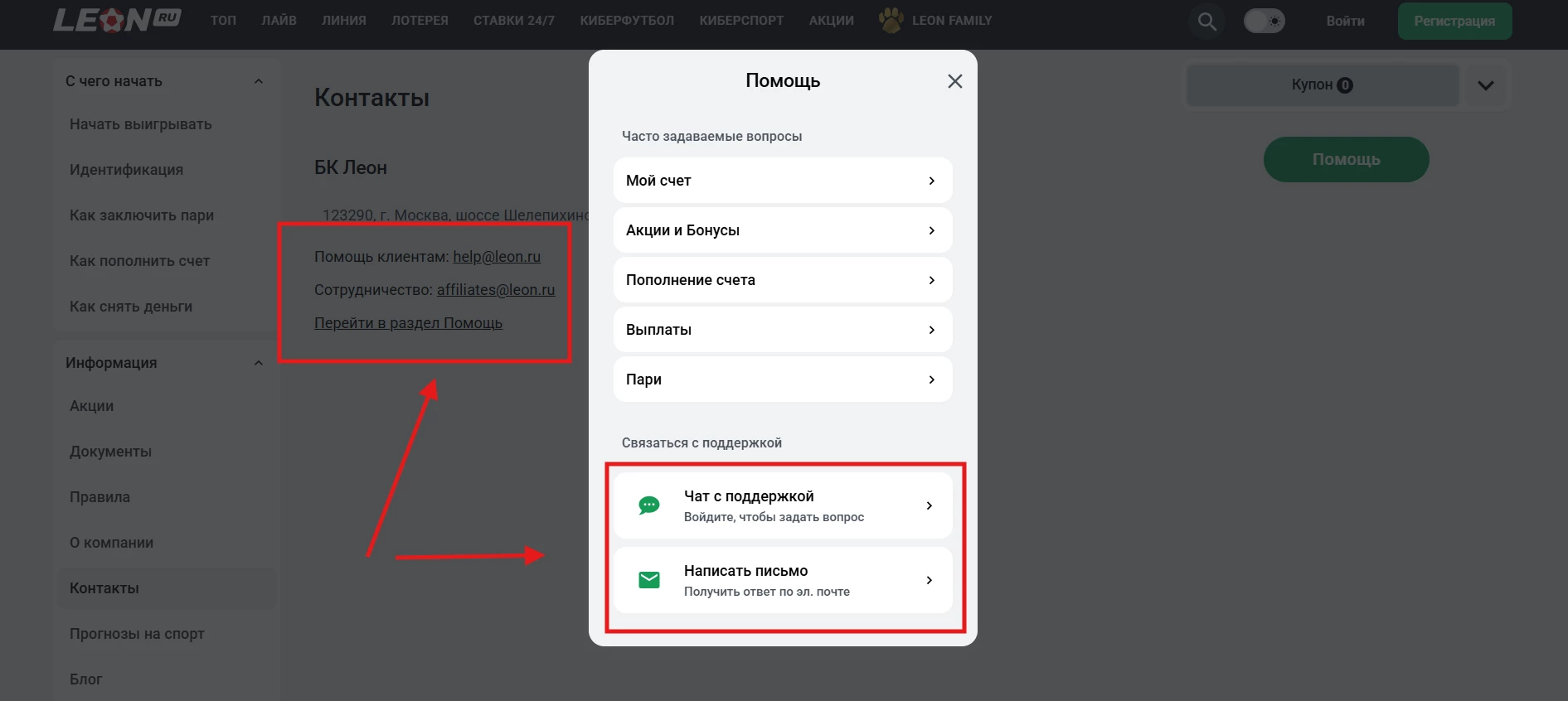
Task: Open 'Чат с поддержкой' support option
Action: pos(783,505)
